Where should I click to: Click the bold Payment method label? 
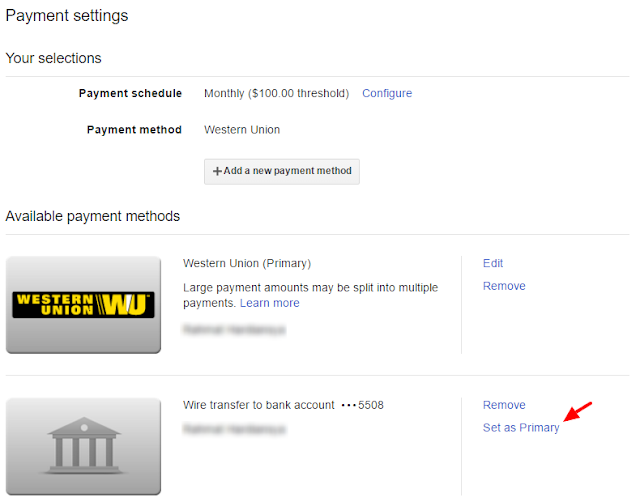tap(134, 130)
